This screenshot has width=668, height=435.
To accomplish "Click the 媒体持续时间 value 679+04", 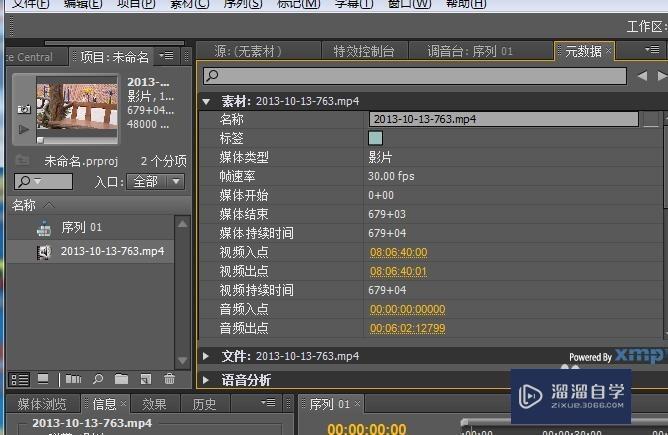I will pos(387,233).
